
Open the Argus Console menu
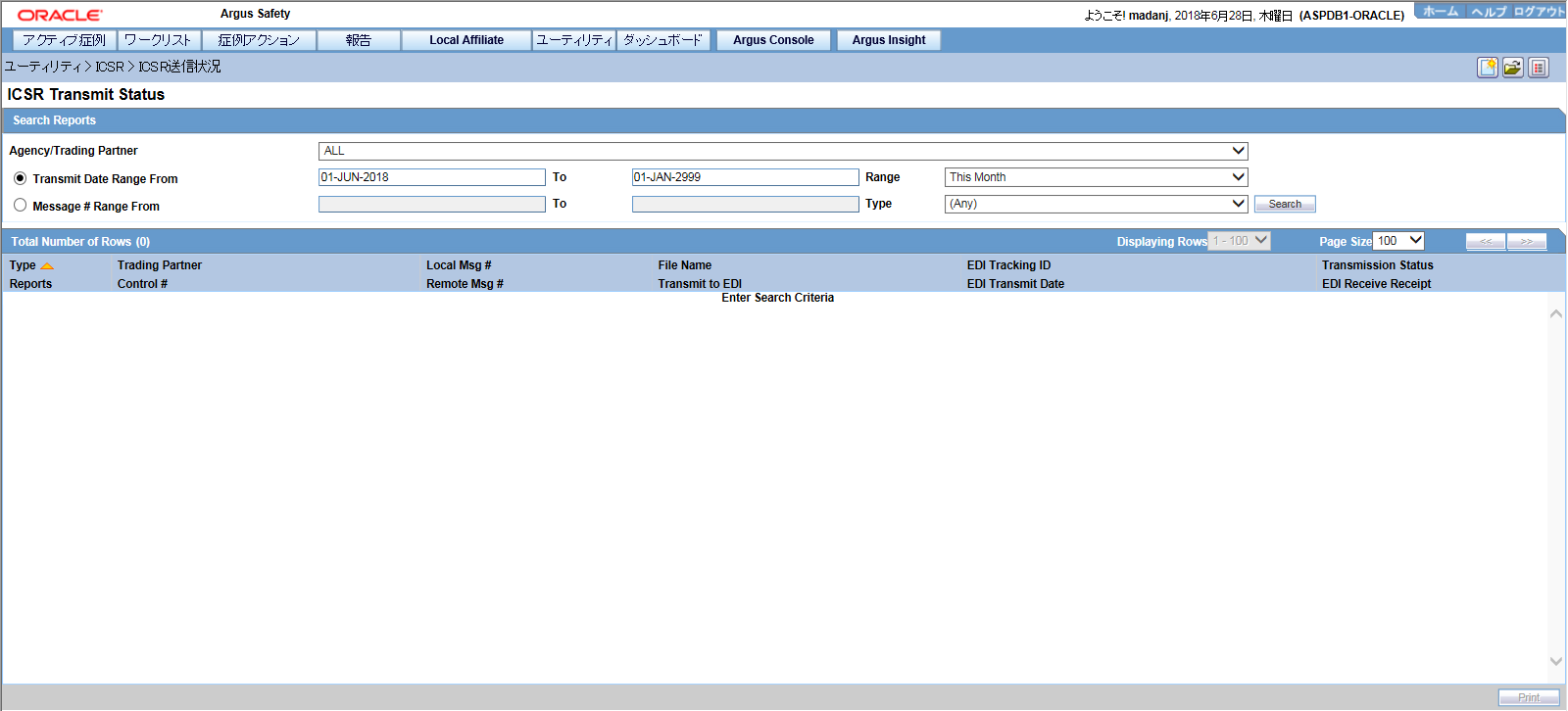coord(773,40)
